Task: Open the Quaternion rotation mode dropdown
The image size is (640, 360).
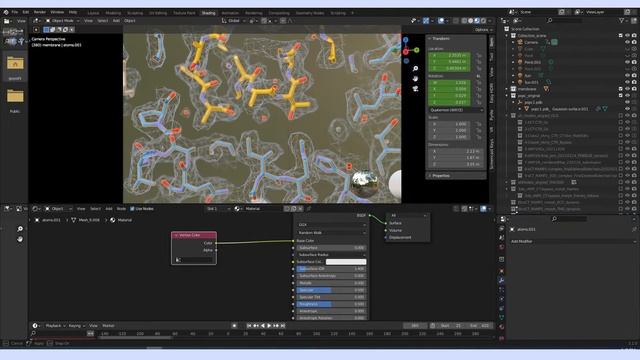Action: click(456, 110)
